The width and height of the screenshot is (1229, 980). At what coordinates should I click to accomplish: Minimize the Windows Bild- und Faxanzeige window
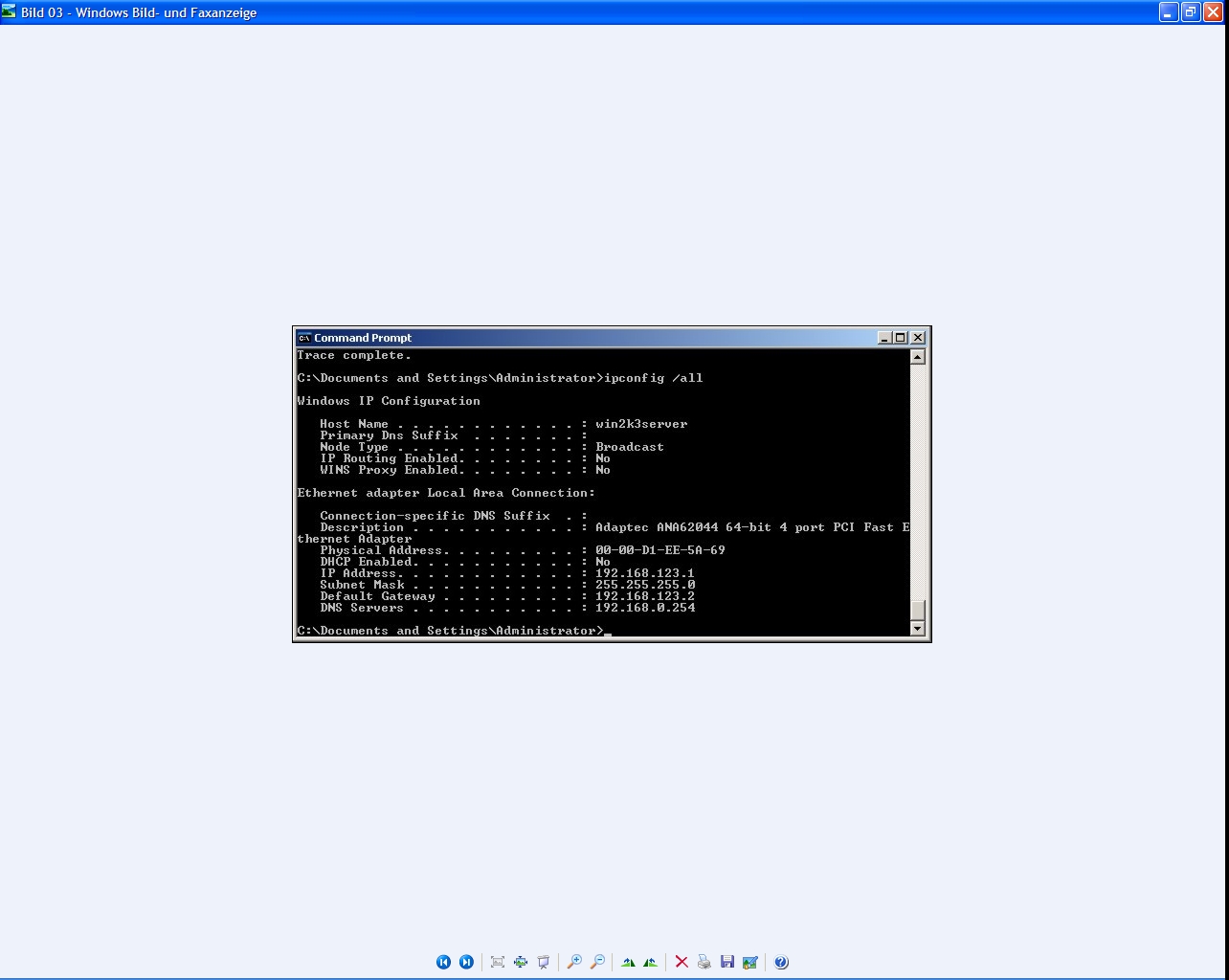pyautogui.click(x=1169, y=12)
